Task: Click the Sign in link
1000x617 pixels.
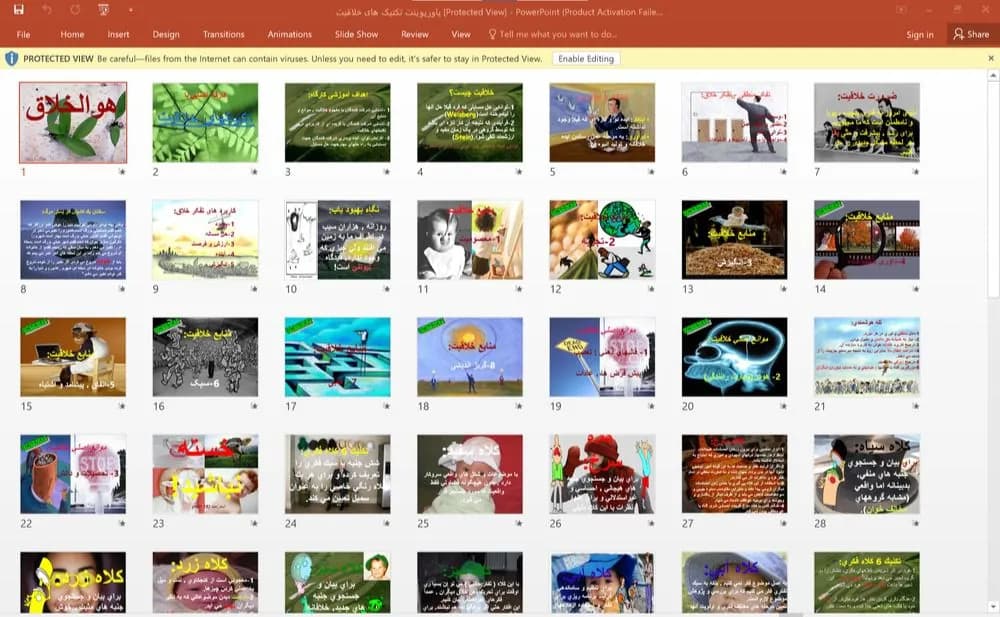Action: [x=920, y=34]
